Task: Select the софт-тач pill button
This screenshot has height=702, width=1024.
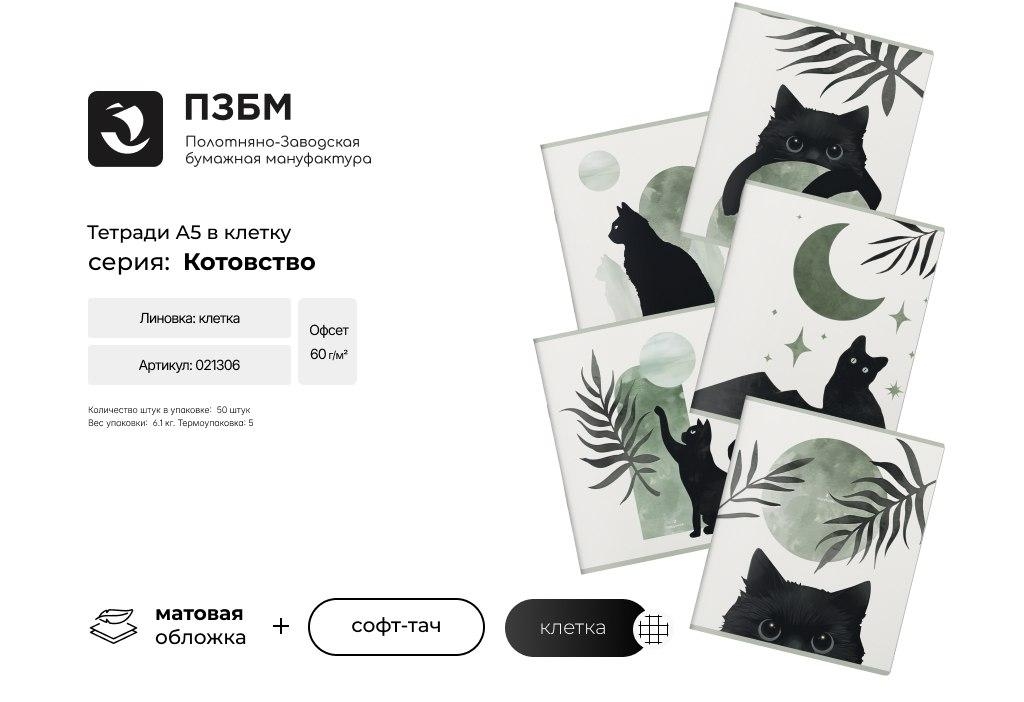Action: tap(396, 626)
